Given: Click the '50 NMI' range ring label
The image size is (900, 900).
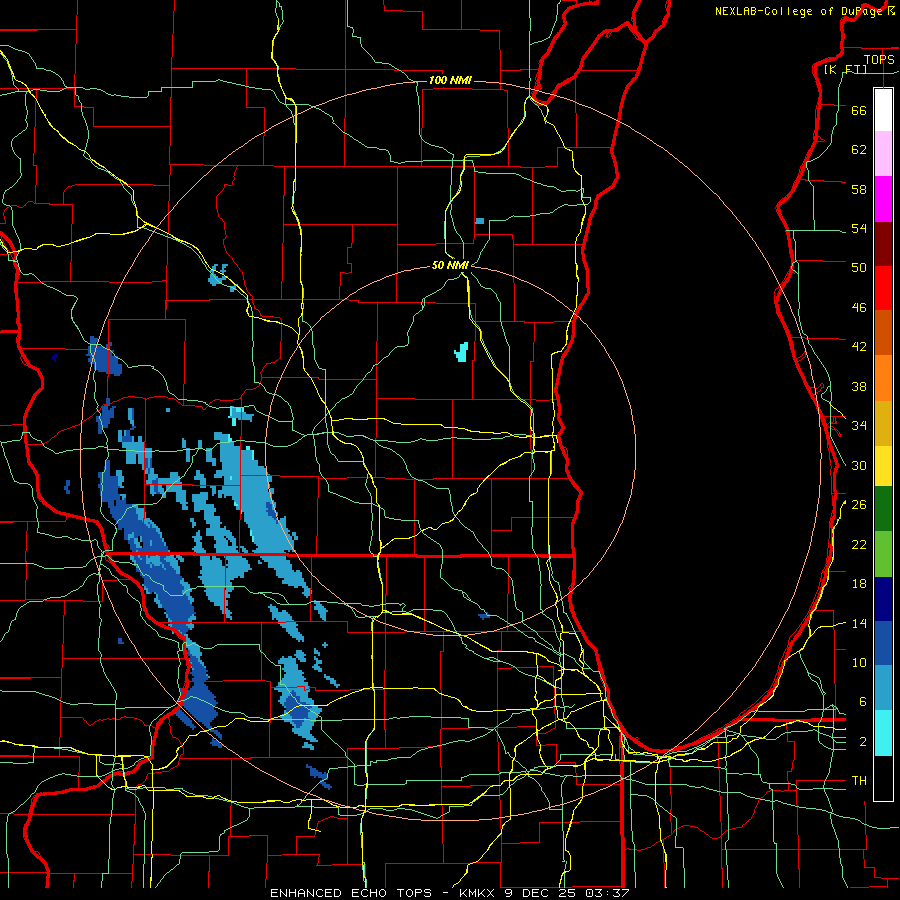Looking at the screenshot, I should coord(451,266).
